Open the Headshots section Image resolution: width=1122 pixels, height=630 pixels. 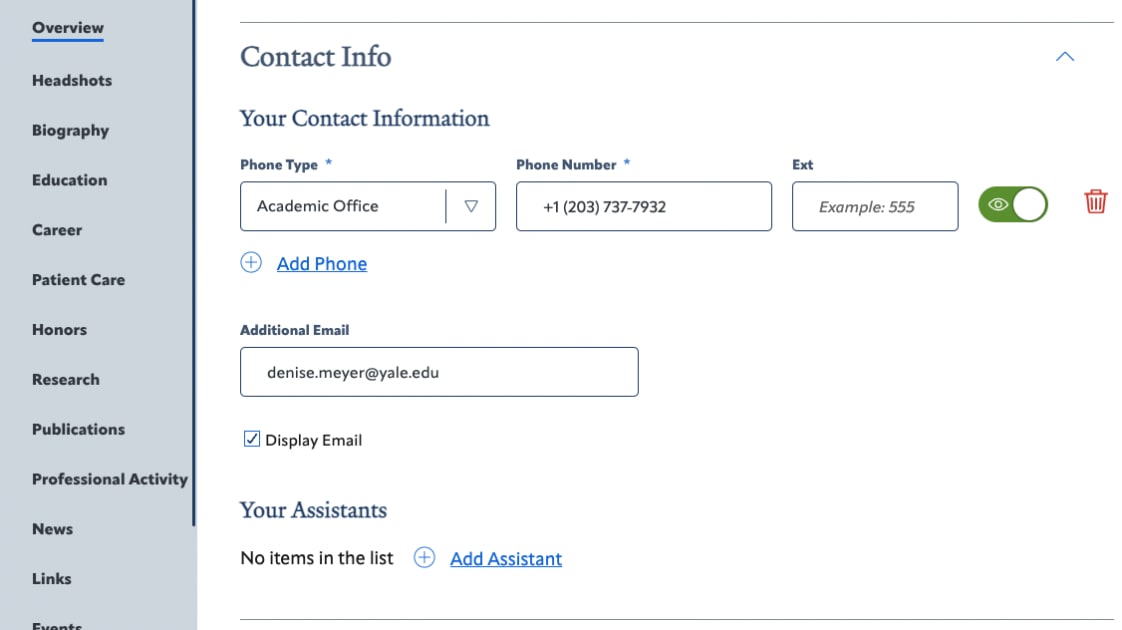[71, 80]
